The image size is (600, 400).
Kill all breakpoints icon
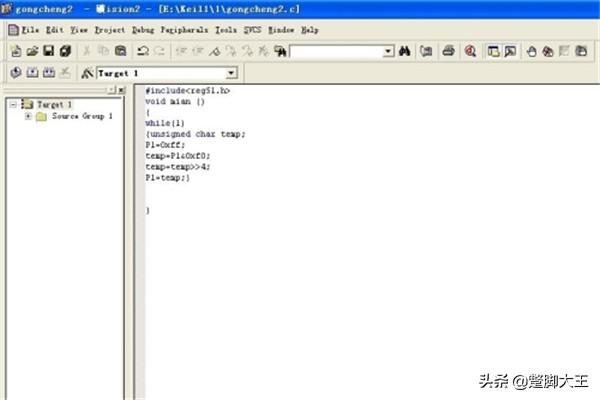[x=548, y=51]
